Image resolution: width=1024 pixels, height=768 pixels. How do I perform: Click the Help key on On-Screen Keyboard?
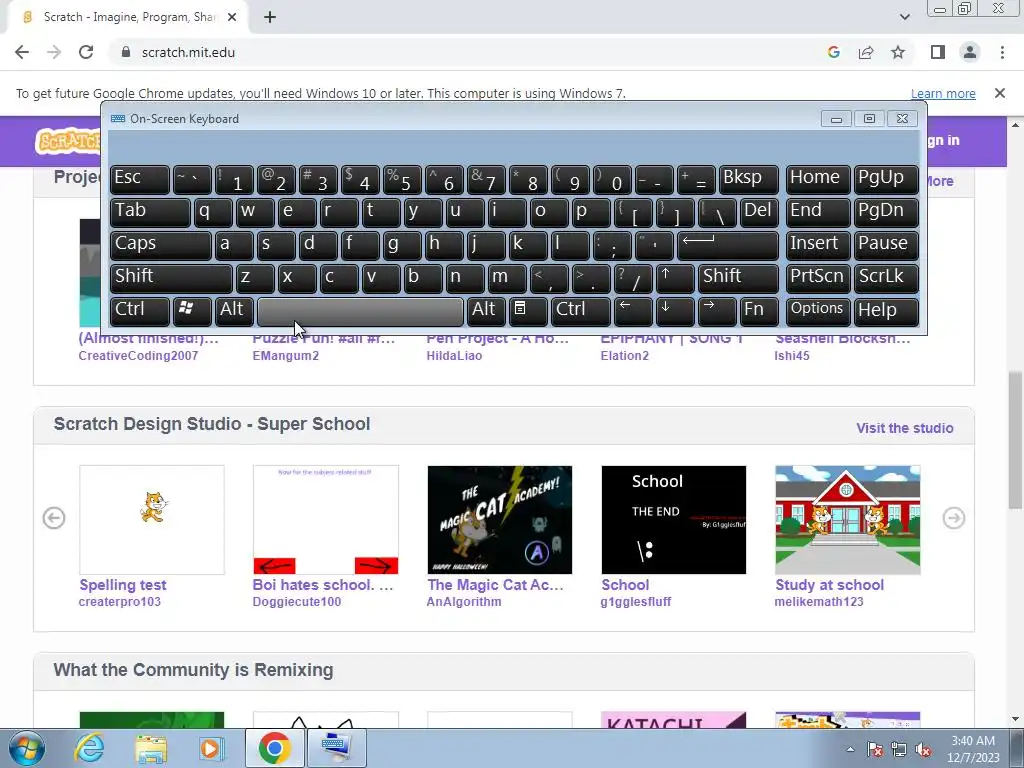click(x=886, y=310)
